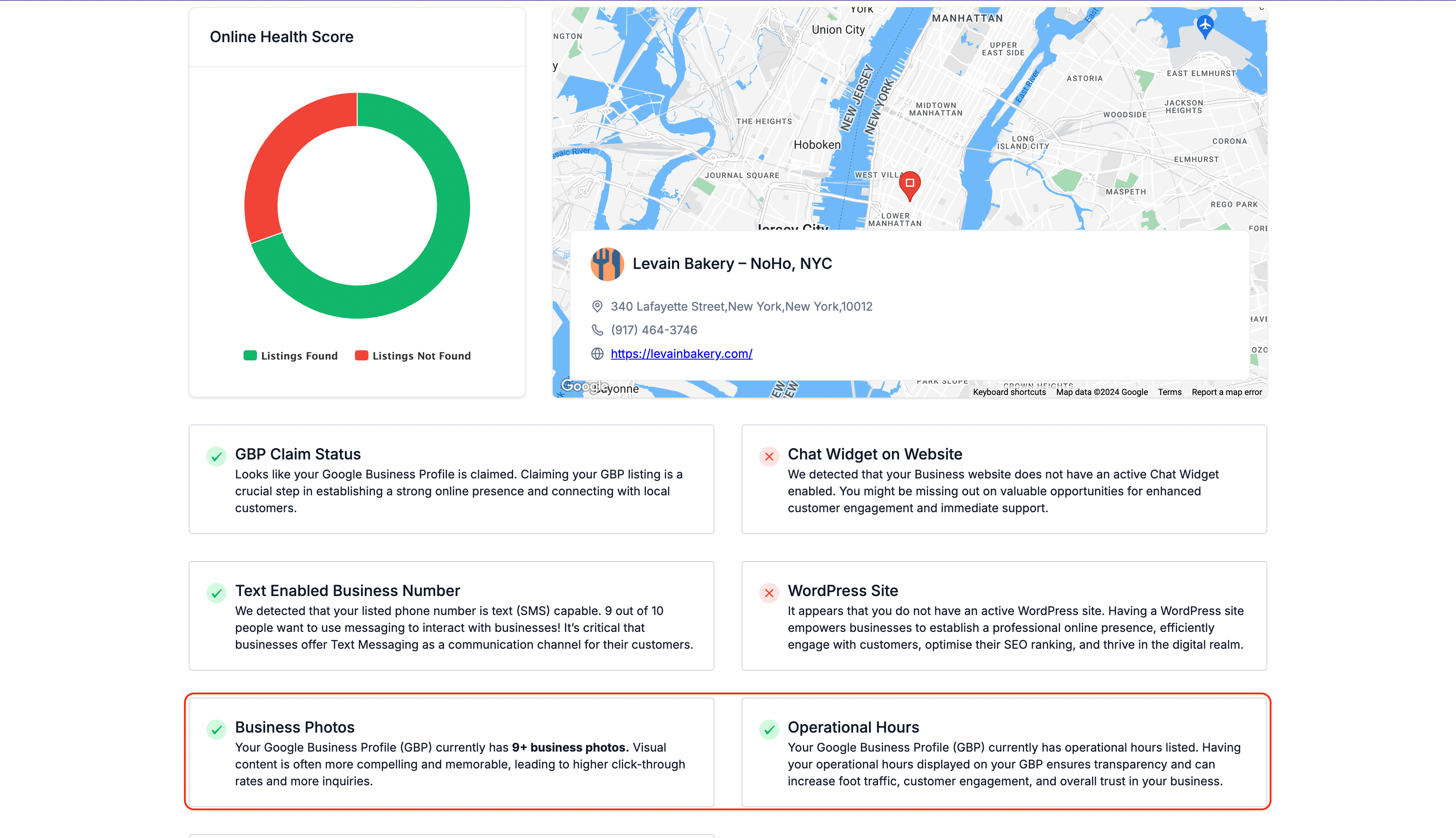Click the GBP Claim Status green checkmark
The width and height of the screenshot is (1456, 838).
(x=216, y=457)
